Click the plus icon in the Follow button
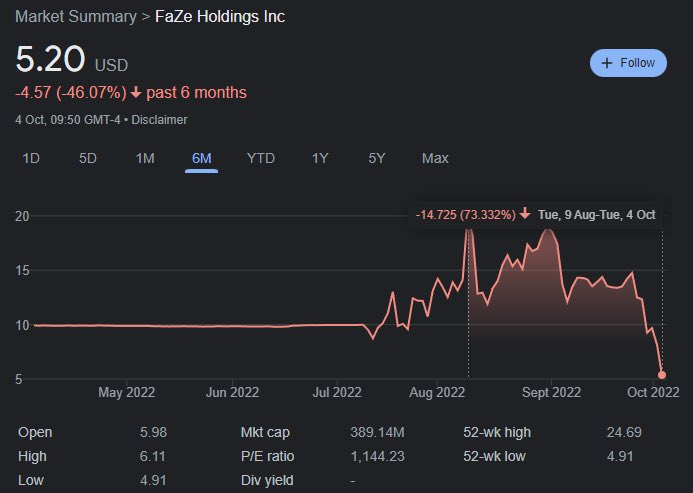Image resolution: width=693 pixels, height=493 pixels. (x=607, y=63)
